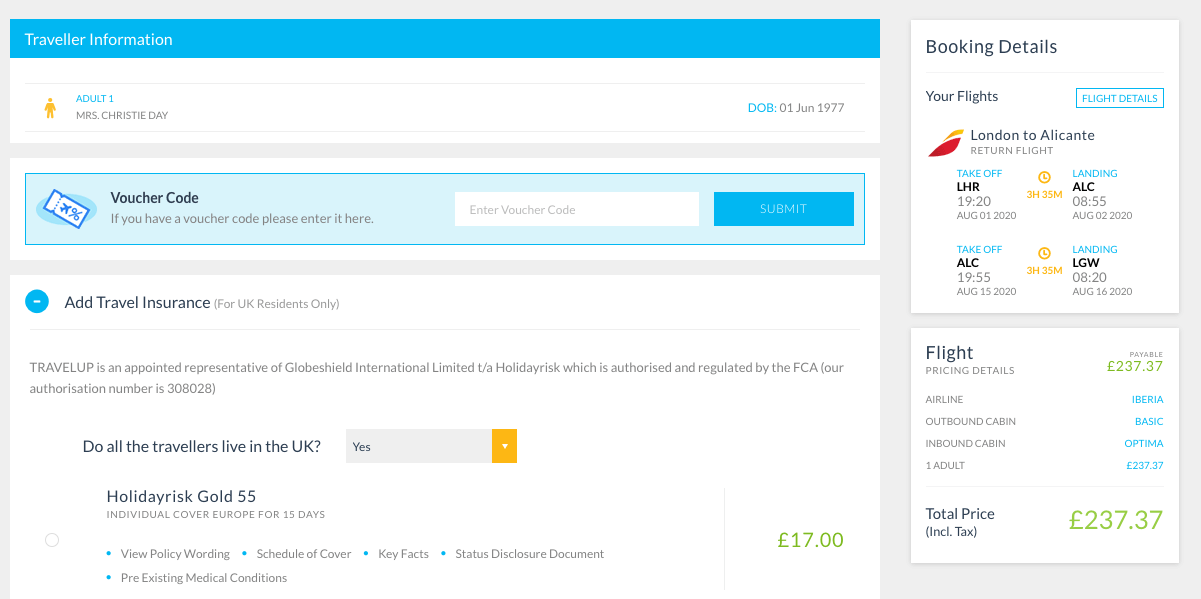Click the outbound flight duration clock icon
The height and width of the screenshot is (599, 1201).
point(1044,178)
